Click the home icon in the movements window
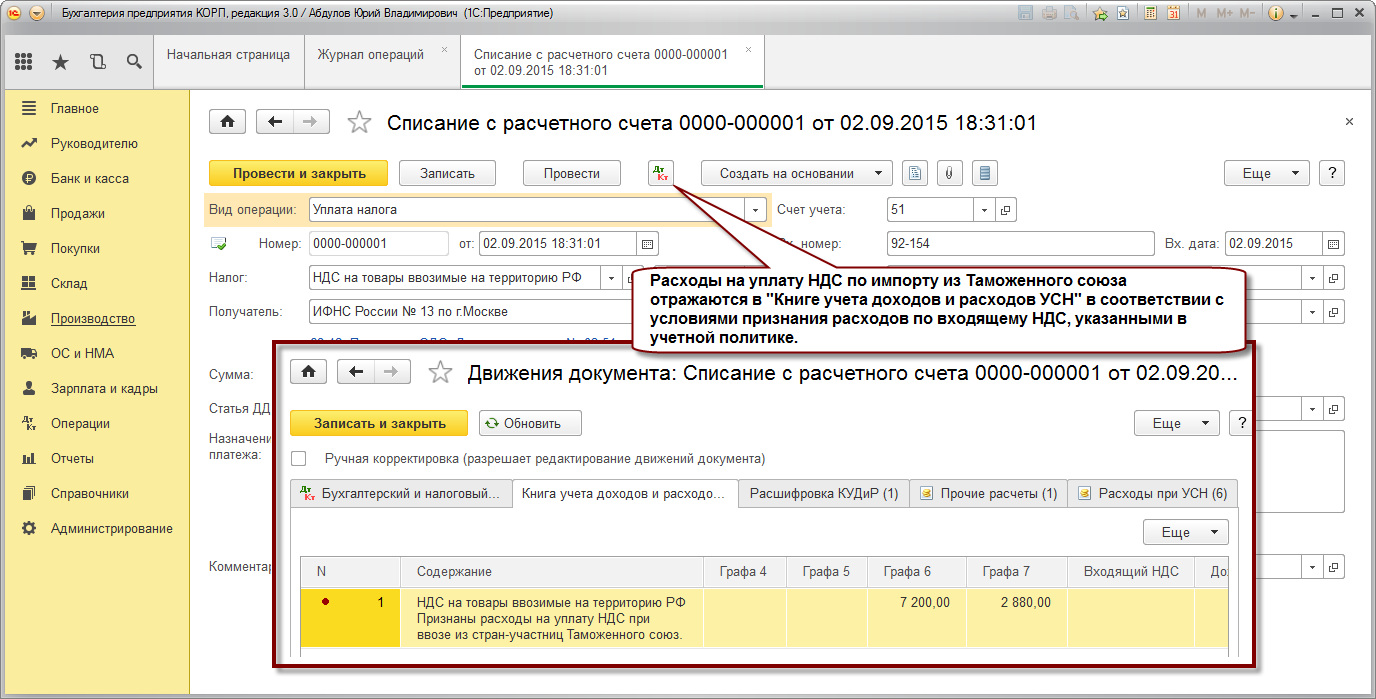 click(309, 372)
